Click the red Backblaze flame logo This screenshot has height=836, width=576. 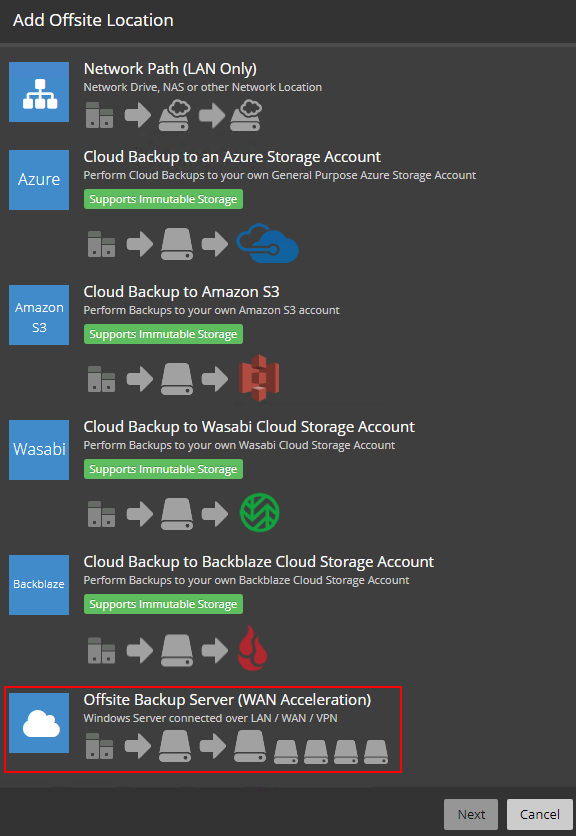252,648
